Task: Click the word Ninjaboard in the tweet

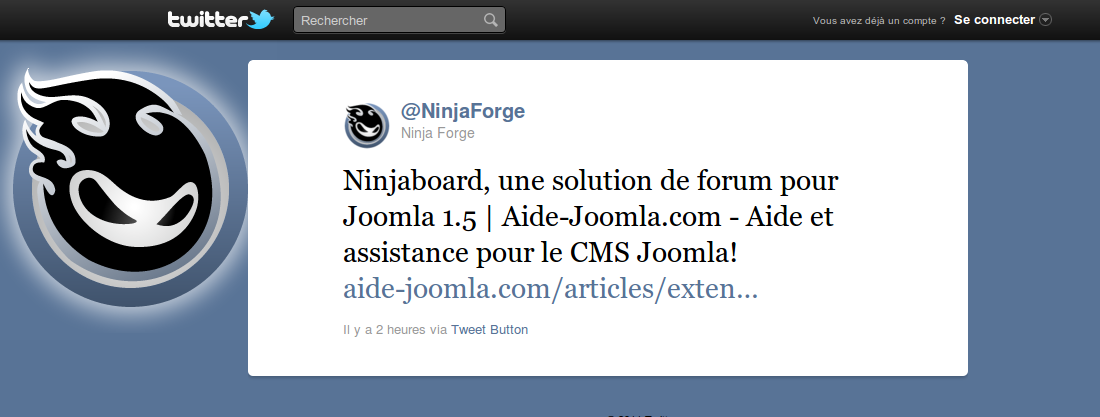Action: pyautogui.click(x=414, y=181)
